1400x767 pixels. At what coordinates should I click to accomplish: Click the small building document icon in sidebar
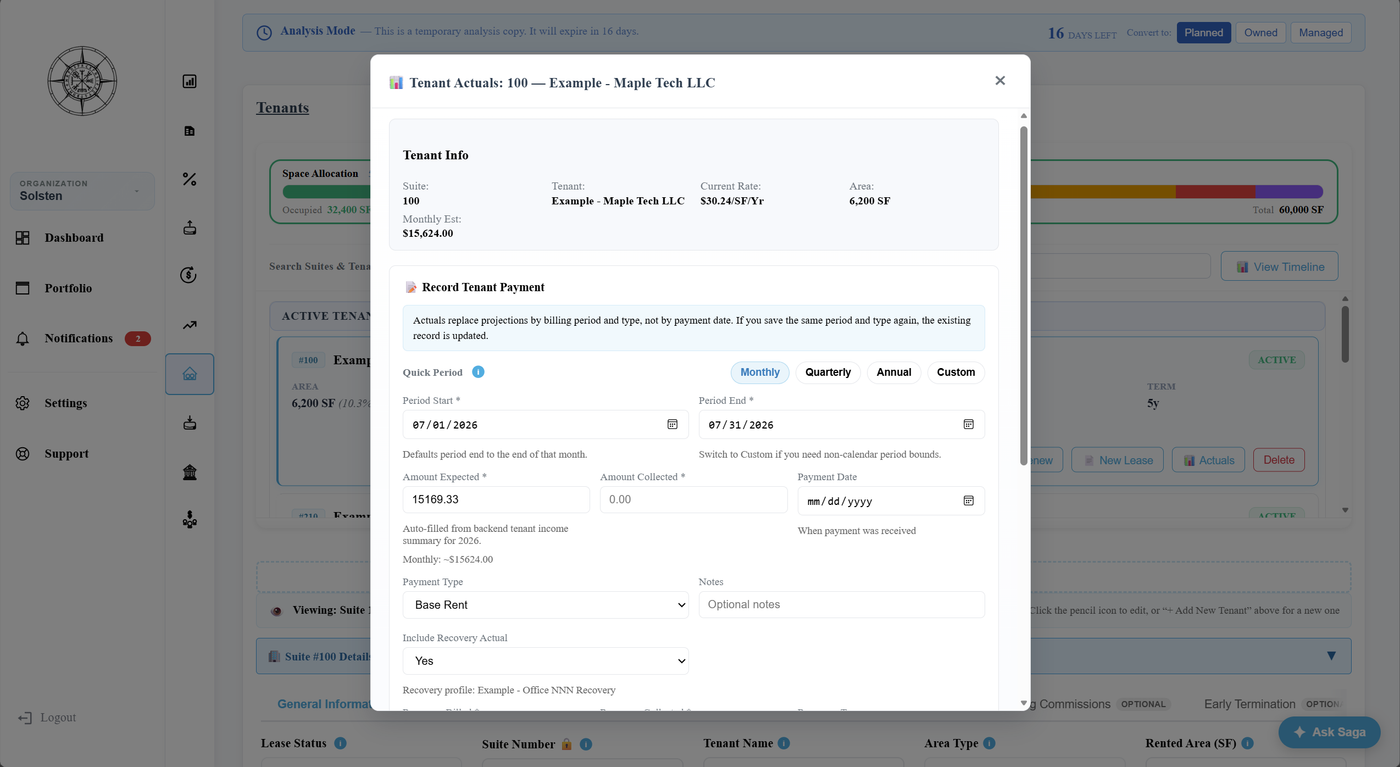pyautogui.click(x=189, y=130)
